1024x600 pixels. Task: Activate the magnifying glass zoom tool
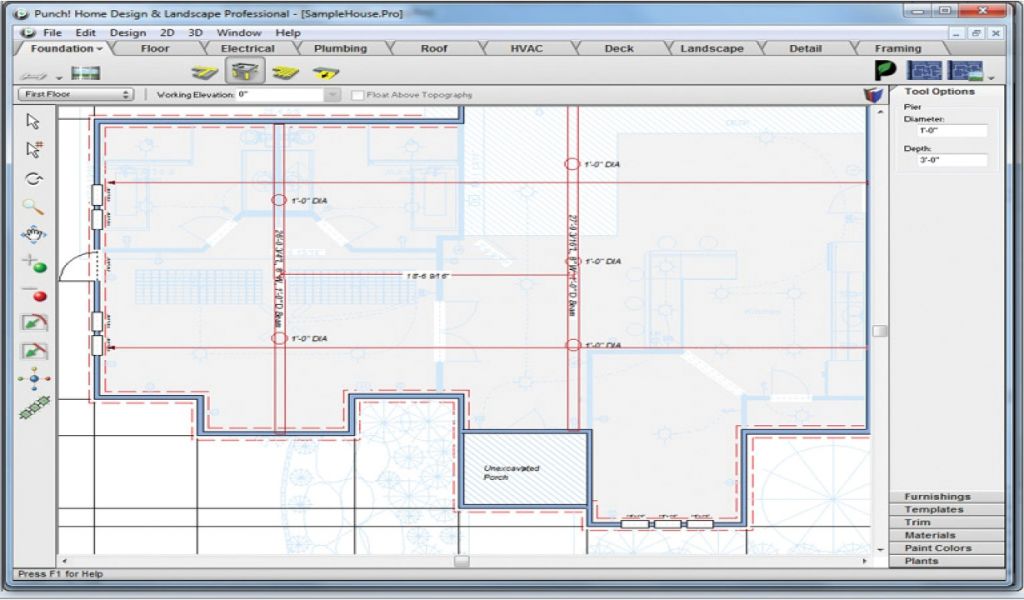pyautogui.click(x=33, y=207)
